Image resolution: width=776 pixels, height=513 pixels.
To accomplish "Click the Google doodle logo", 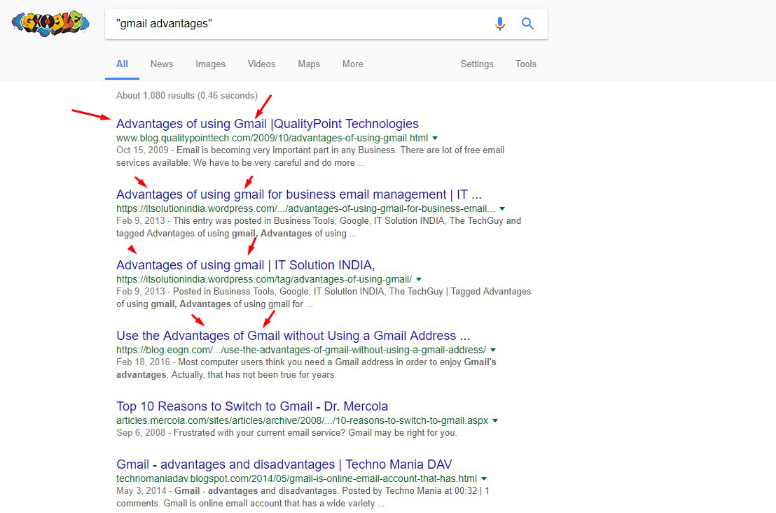I will (x=50, y=23).
